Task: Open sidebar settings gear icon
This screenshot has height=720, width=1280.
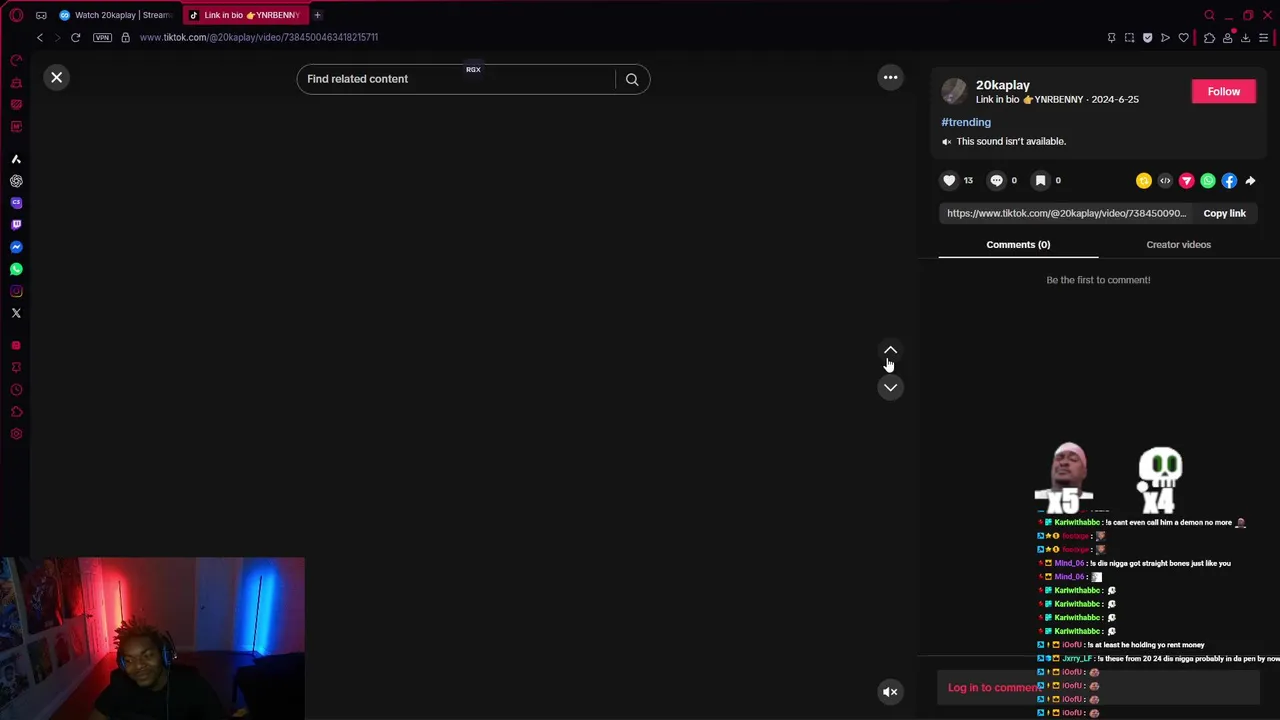Action: pyautogui.click(x=16, y=434)
